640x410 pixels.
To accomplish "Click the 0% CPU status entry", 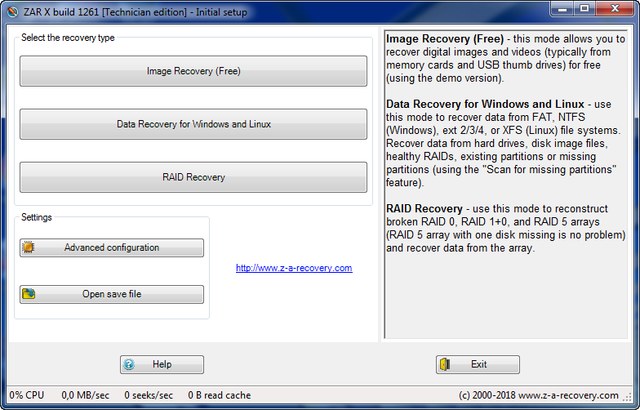I will pos(27,395).
